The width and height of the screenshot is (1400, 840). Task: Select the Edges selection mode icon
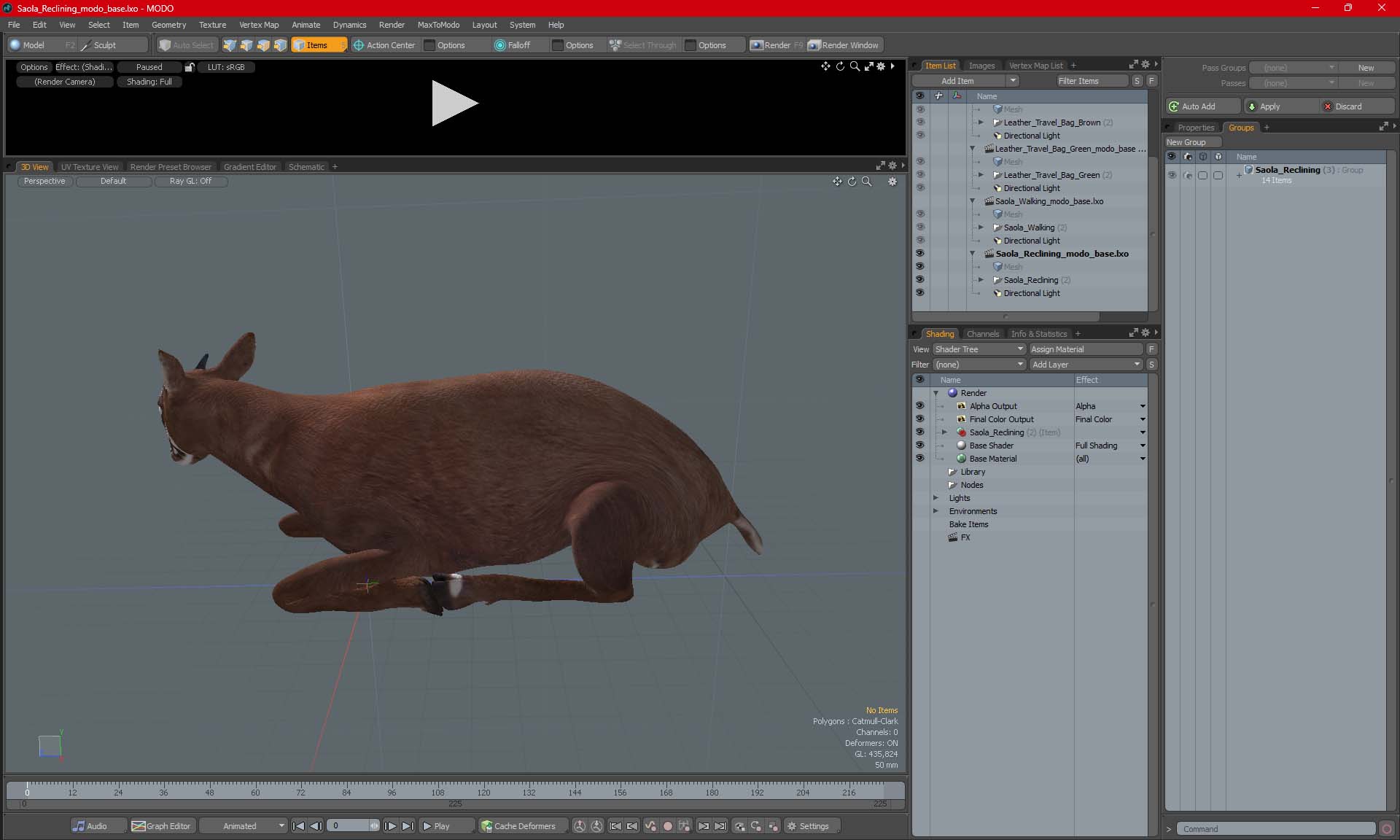click(x=246, y=45)
